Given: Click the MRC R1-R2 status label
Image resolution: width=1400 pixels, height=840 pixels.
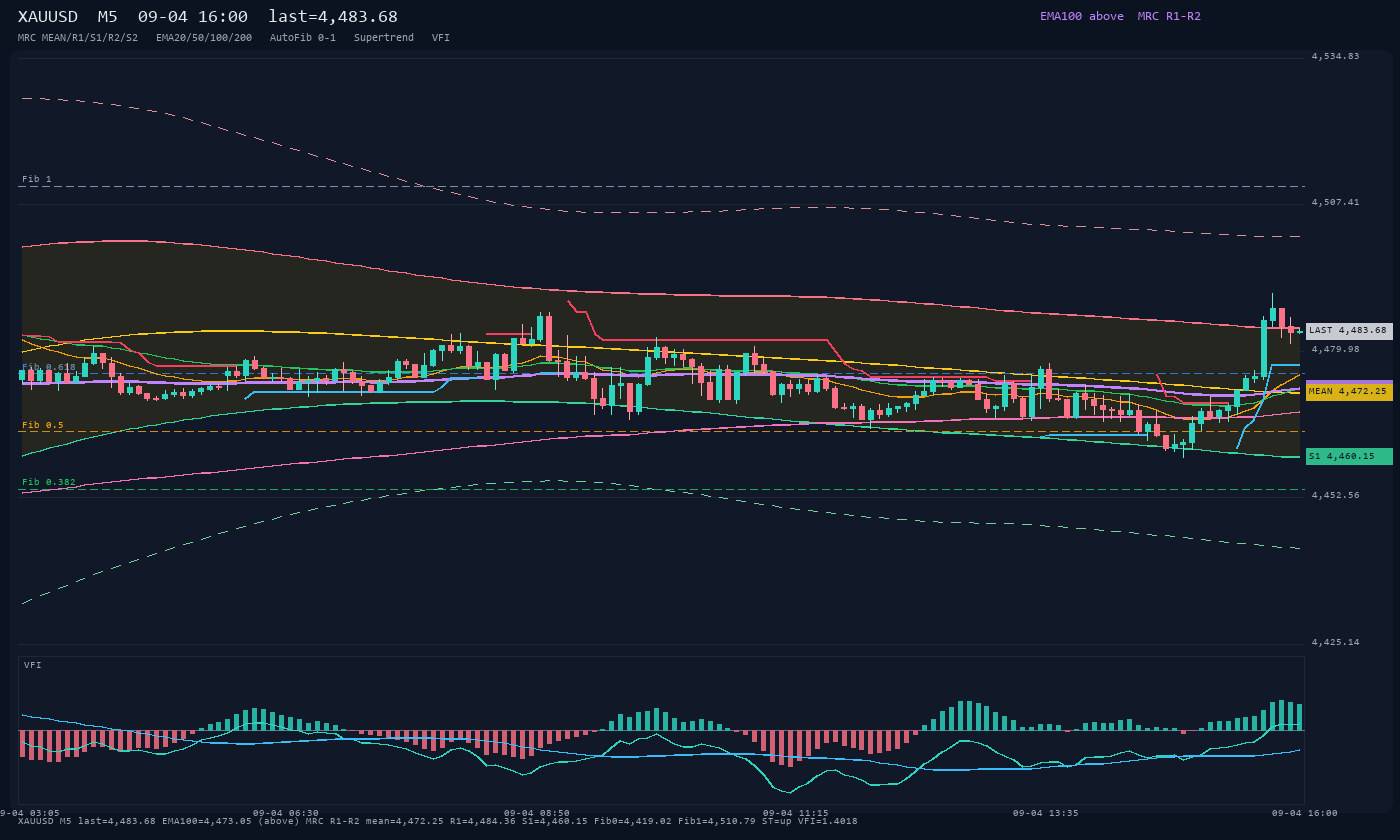Looking at the screenshot, I should click(x=1169, y=16).
